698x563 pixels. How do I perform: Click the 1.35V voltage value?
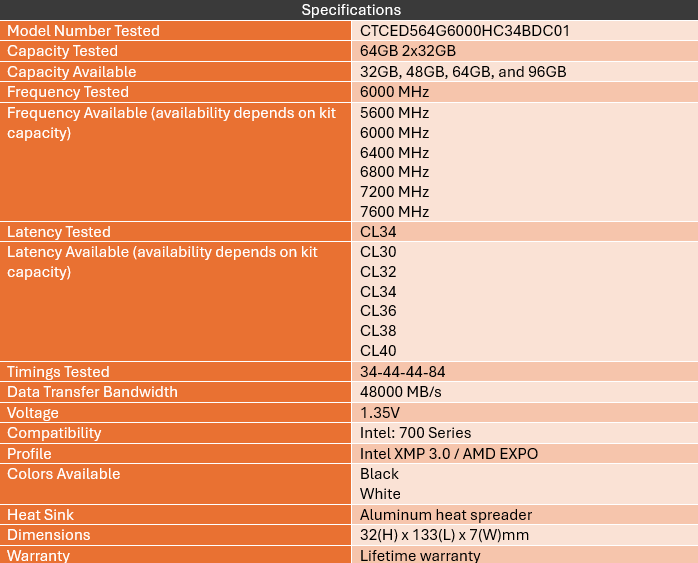[380, 413]
